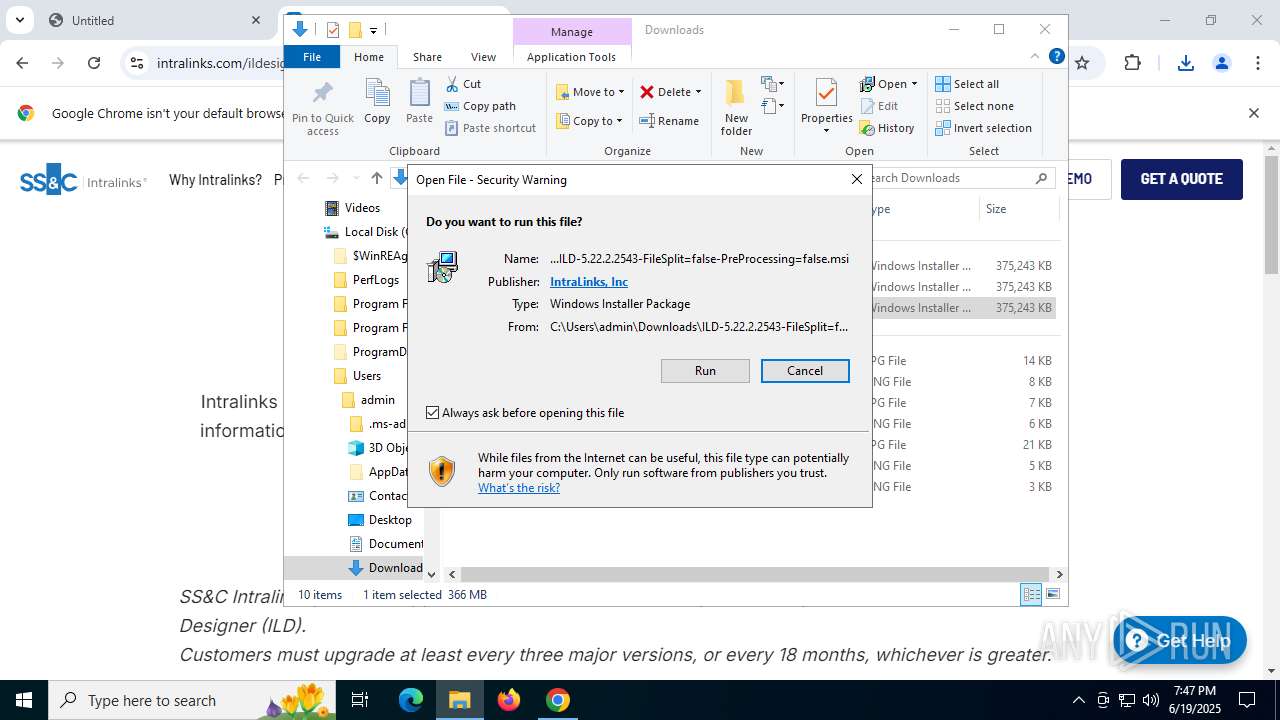Open Why Intralinks? menu on webpage
Viewport: 1280px width, 720px height.
coord(215,180)
